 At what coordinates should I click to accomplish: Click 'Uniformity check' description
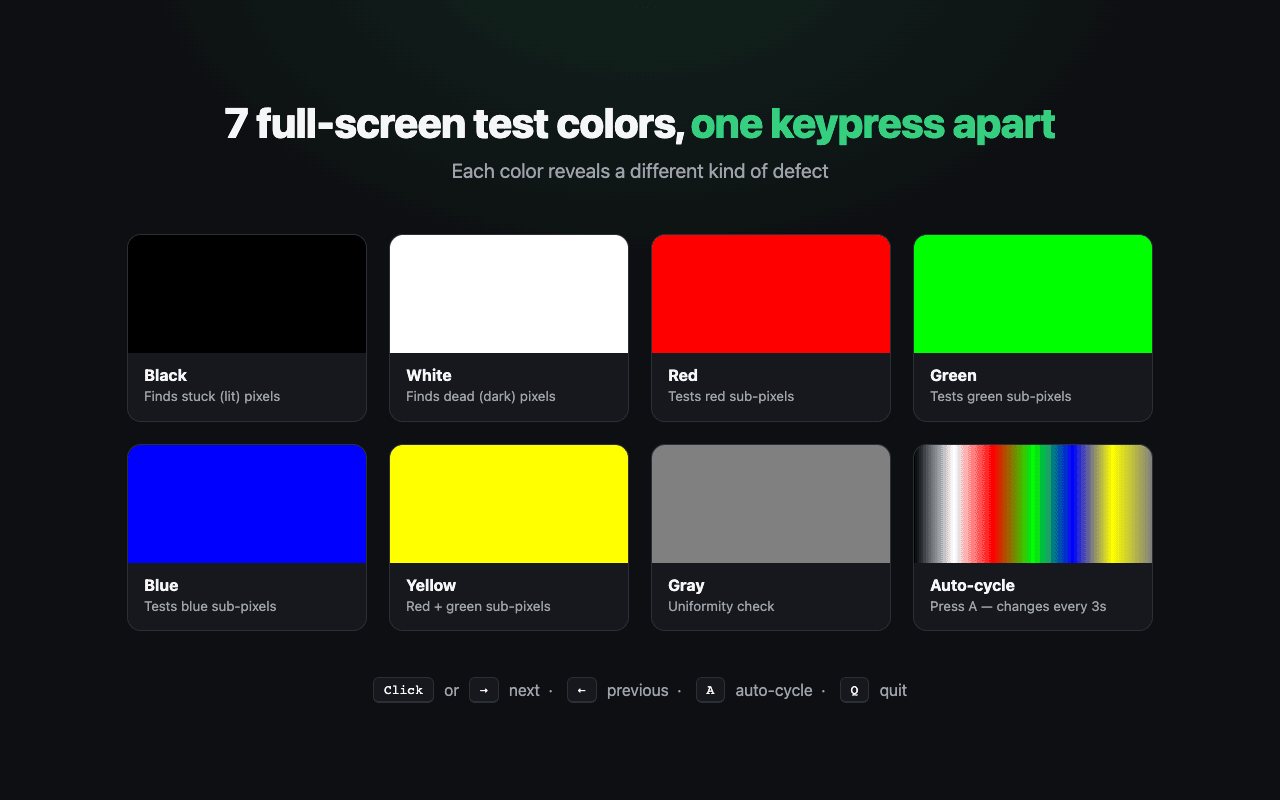pyautogui.click(x=721, y=607)
